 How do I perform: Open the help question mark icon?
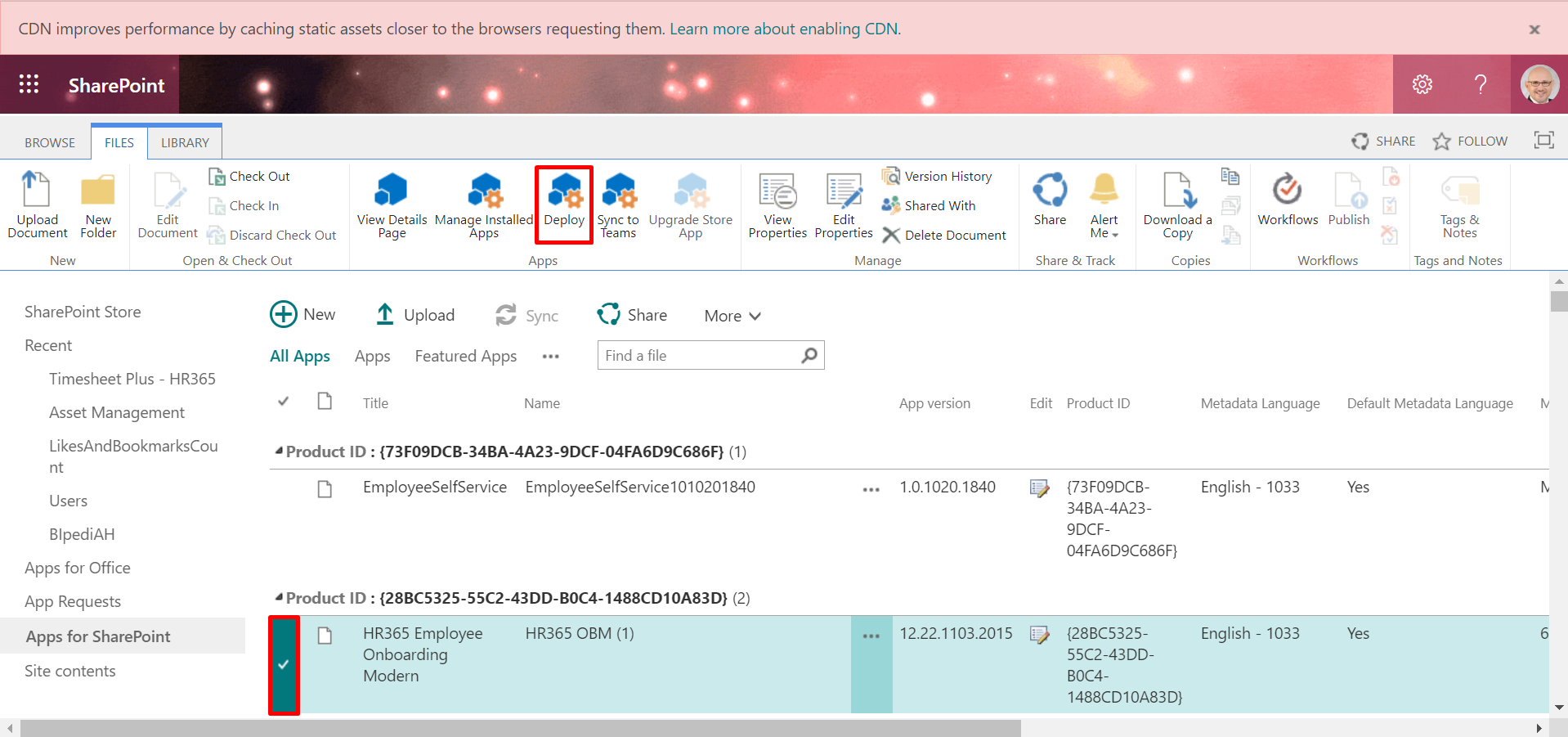[1481, 84]
